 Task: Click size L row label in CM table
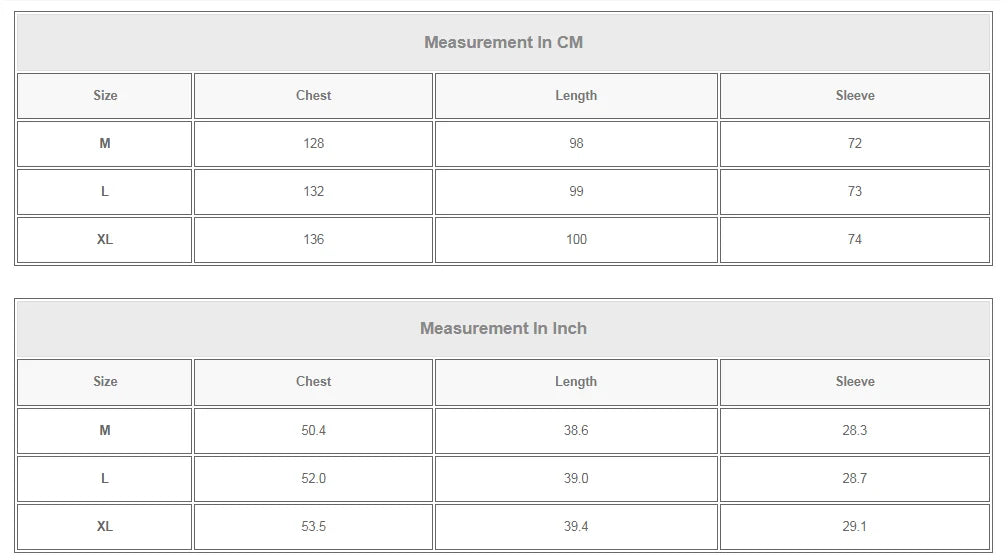click(x=105, y=192)
